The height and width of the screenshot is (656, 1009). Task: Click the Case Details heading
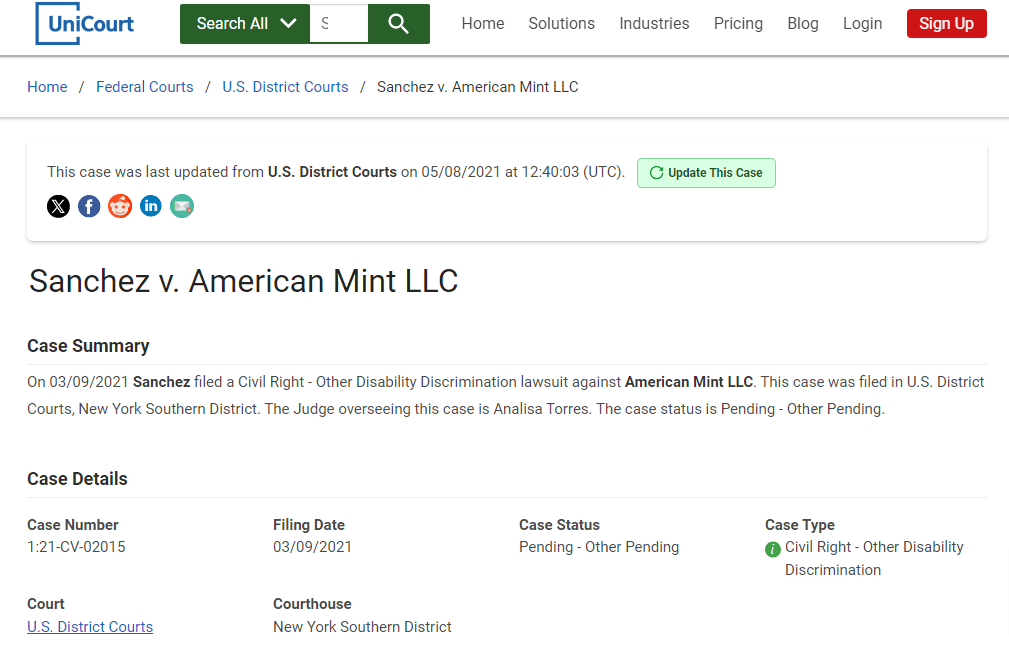pyautogui.click(x=77, y=479)
